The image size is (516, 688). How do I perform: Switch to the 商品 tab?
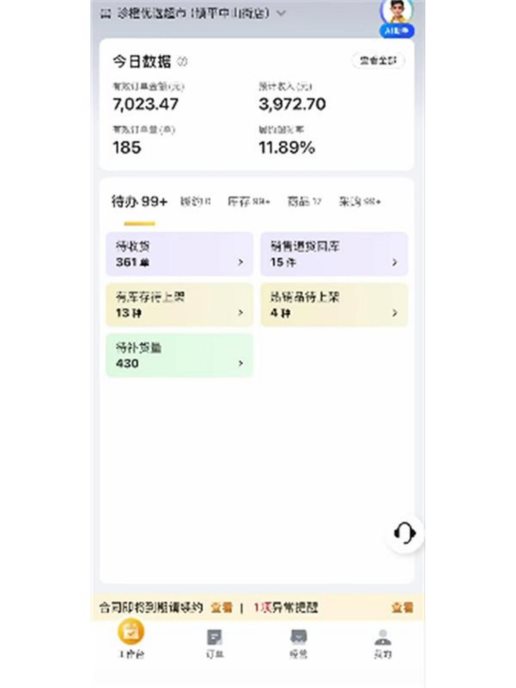point(304,201)
